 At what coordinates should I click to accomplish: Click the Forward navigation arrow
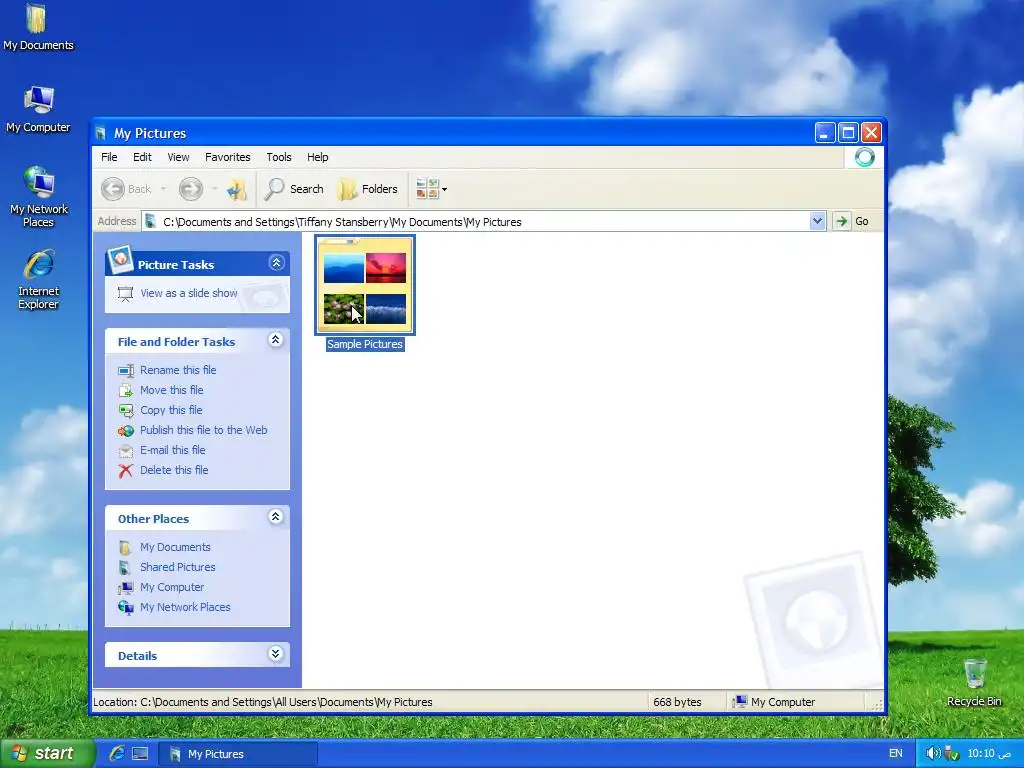[191, 189]
